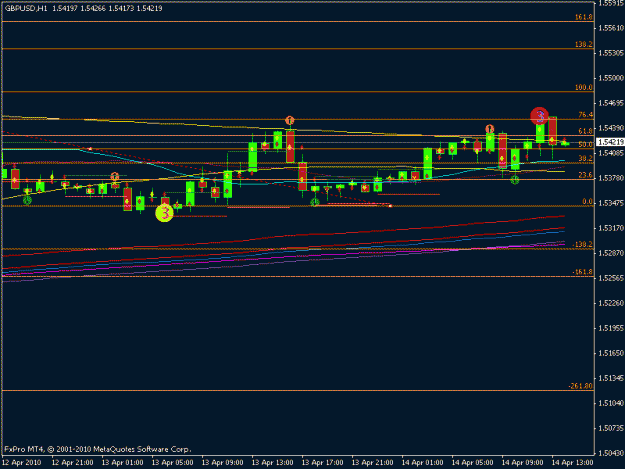Image resolution: width=625 pixels, height=469 pixels.
Task: Click the 13 Apr 13:00 time axis label
Action: coord(273,463)
